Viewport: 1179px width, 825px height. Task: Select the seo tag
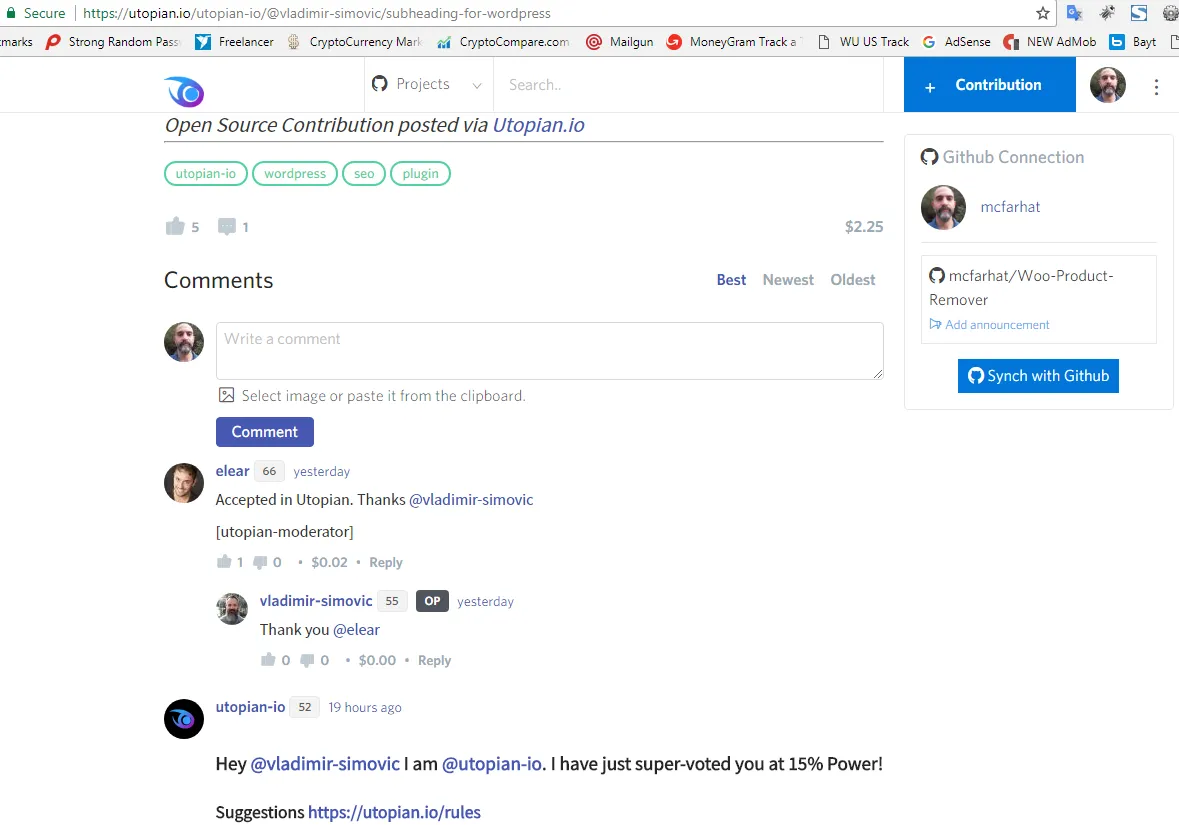[364, 174]
